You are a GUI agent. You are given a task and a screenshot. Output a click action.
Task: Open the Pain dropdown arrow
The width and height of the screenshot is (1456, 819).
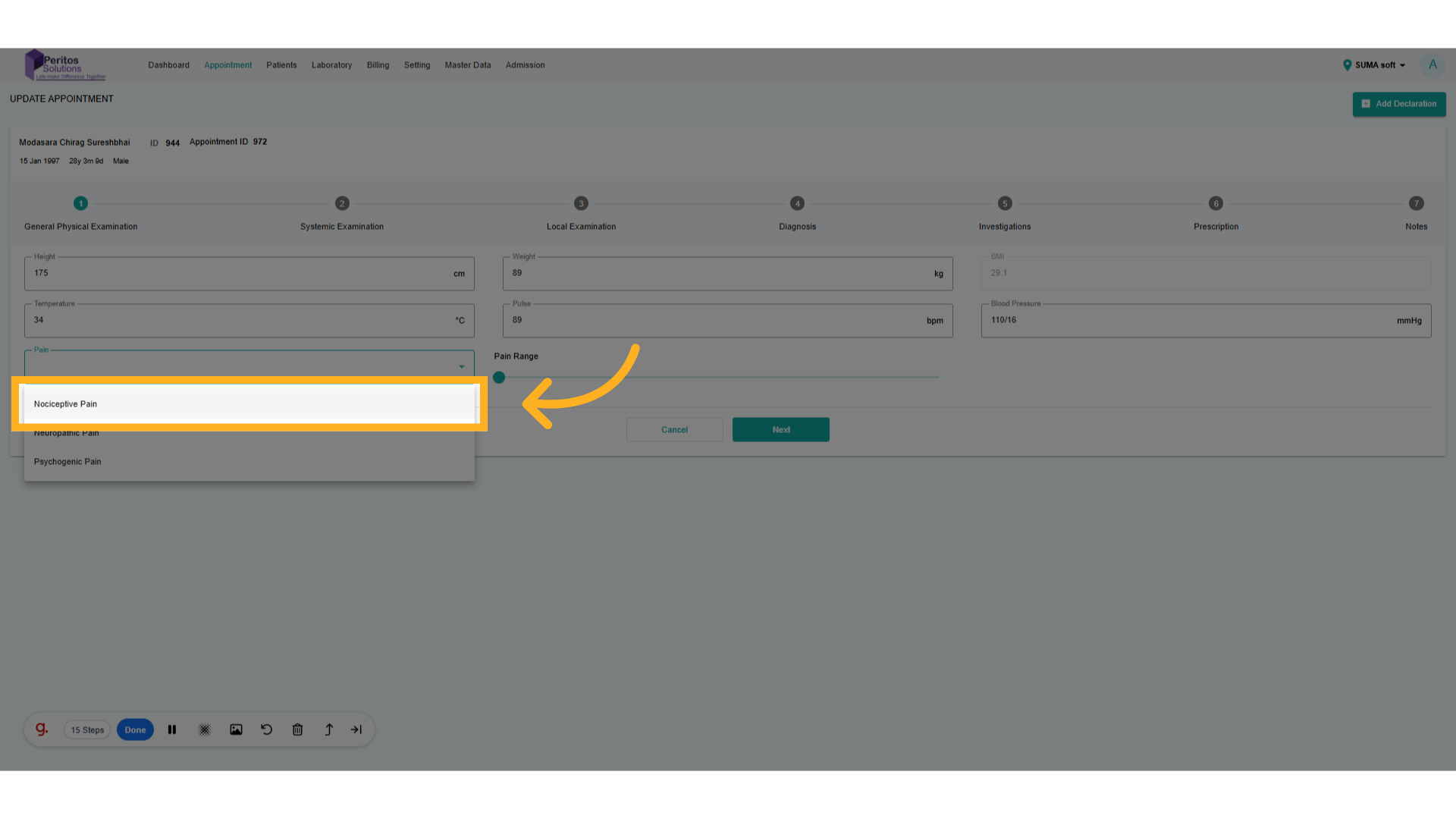(462, 366)
